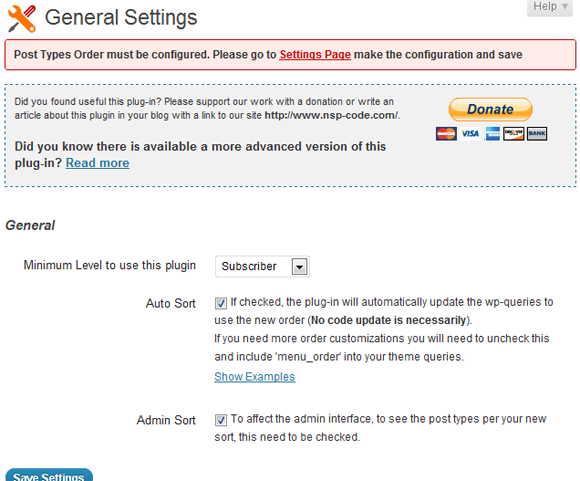The image size is (580, 481).
Task: Click the dropdown arrow beside Subscriber
Action: (x=300, y=266)
